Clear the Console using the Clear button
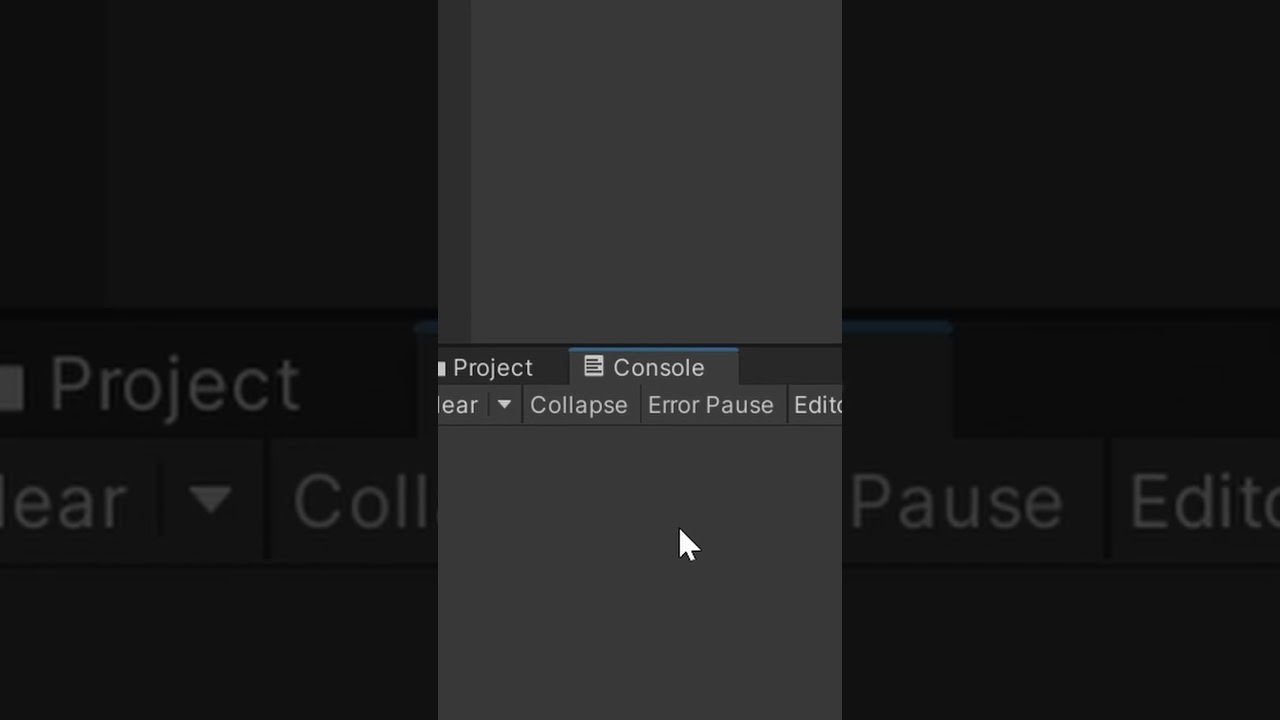Screen dimensions: 1280x720 click(x=459, y=405)
